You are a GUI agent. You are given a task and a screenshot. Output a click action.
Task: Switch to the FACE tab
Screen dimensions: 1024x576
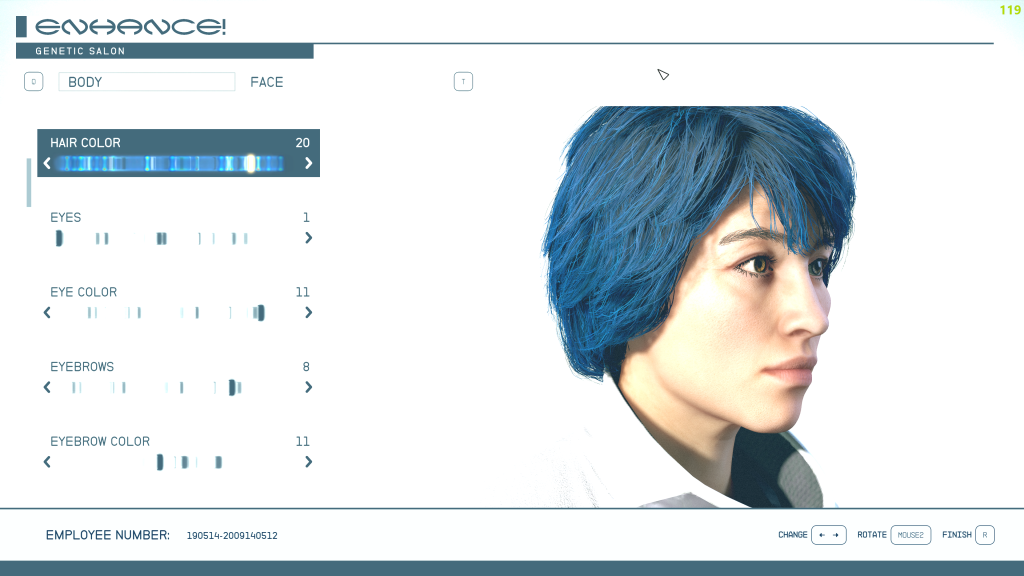266,82
